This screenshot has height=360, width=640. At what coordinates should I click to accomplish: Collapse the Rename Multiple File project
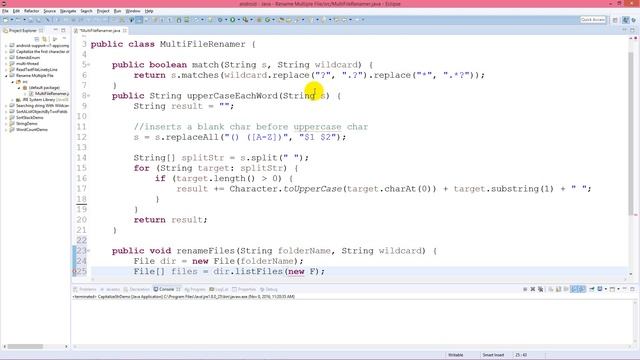tap(6, 76)
